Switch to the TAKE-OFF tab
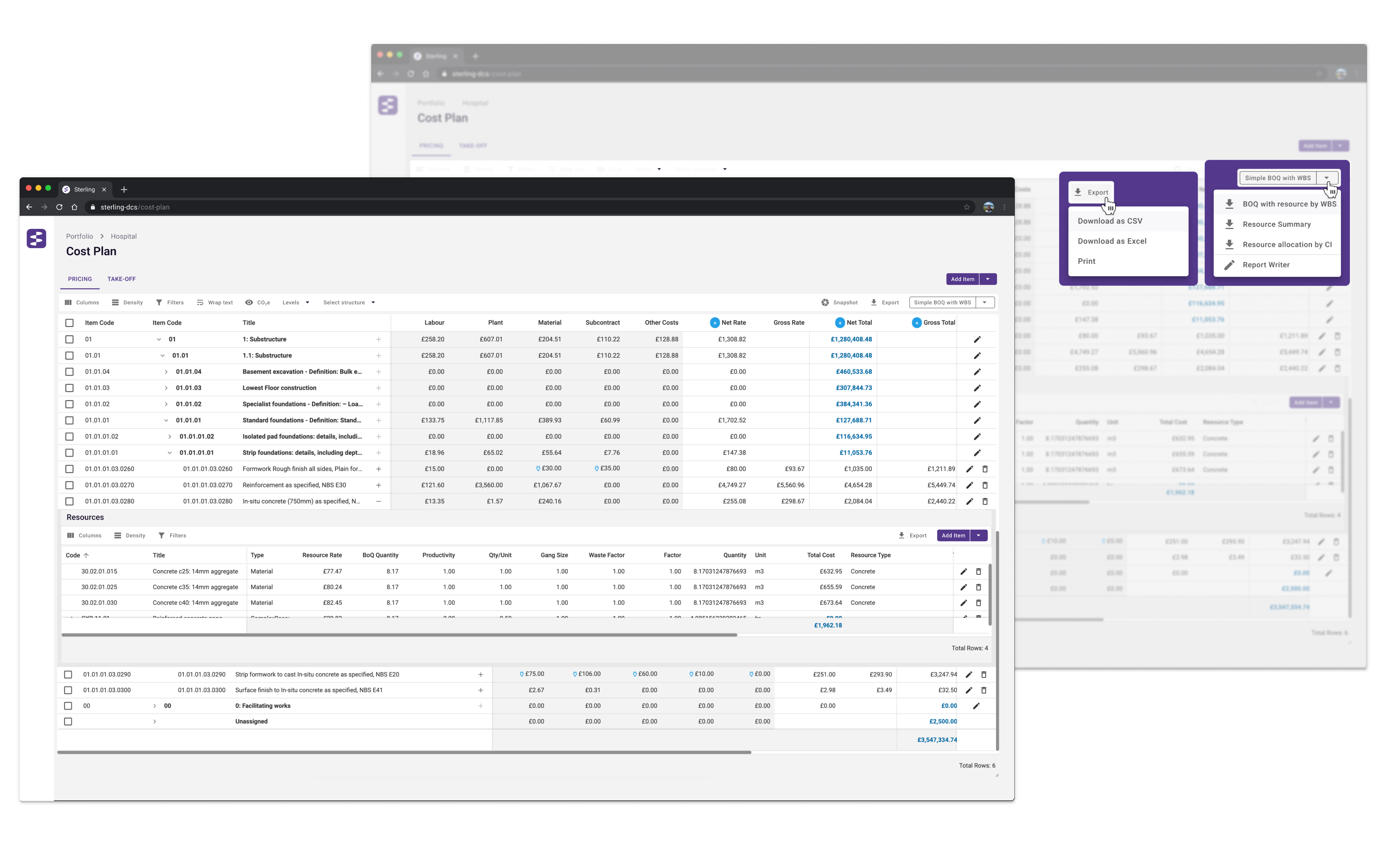Viewport: 1386px width, 868px height. point(122,279)
